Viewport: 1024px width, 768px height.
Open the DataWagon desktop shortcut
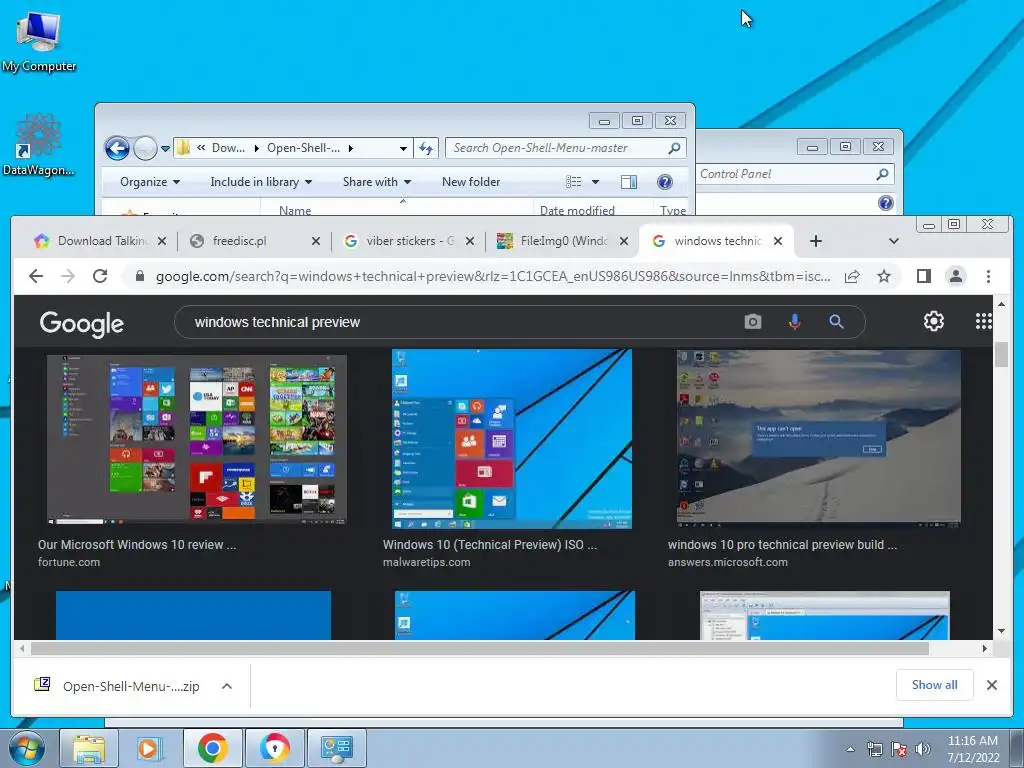(39, 145)
